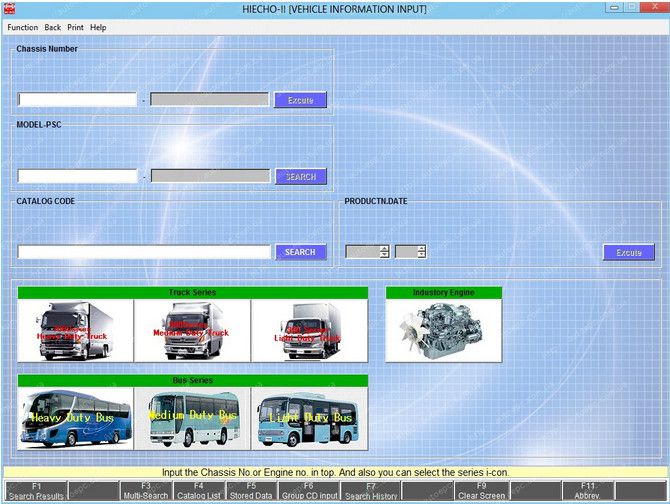Image resolution: width=670 pixels, height=504 pixels.
Task: Open the Help menu
Action: [98, 27]
